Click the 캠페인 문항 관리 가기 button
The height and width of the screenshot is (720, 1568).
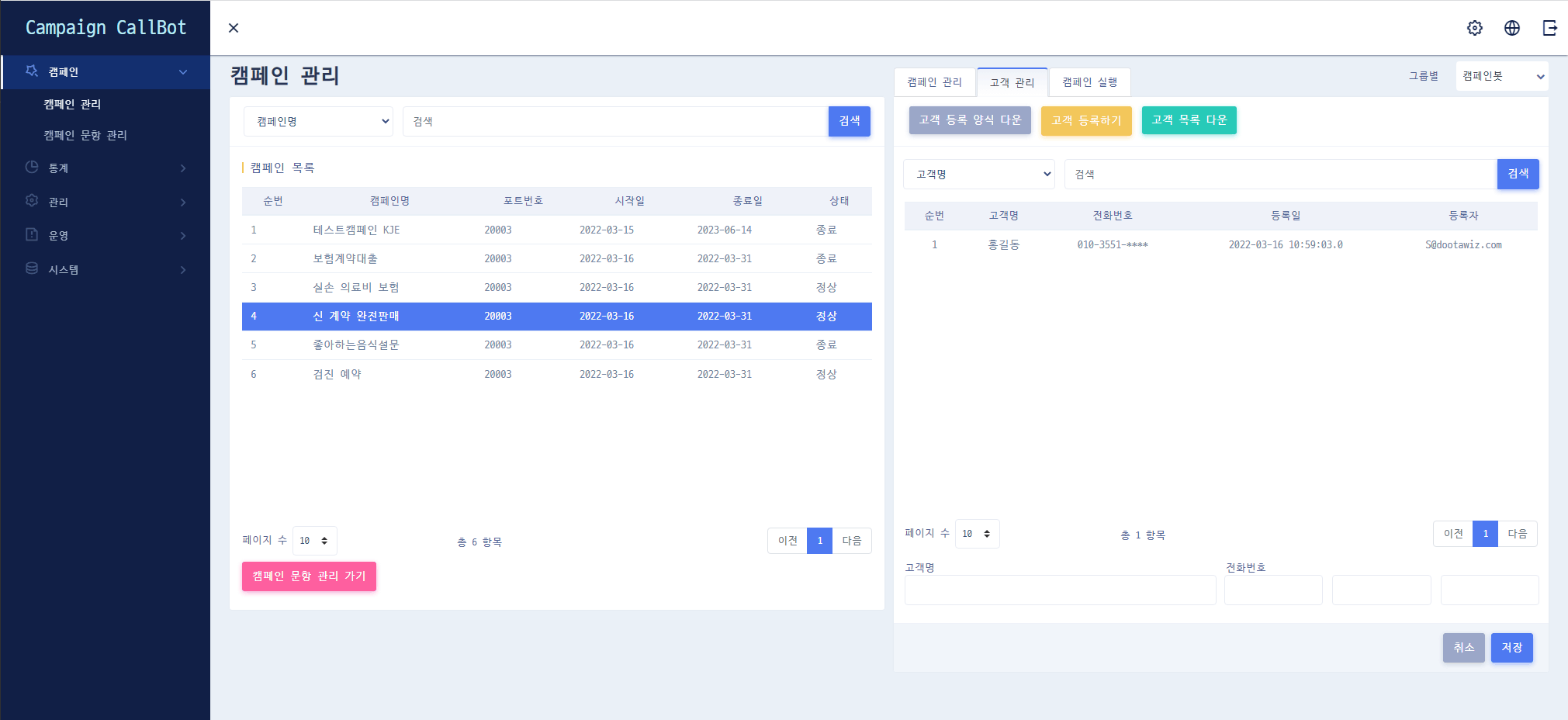point(309,576)
